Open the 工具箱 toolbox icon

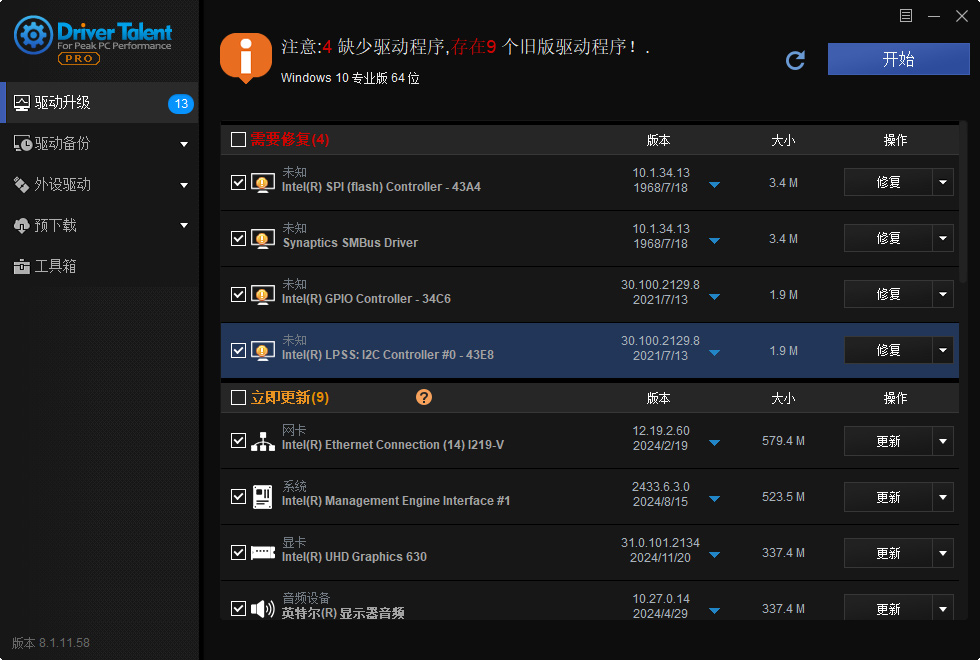(22, 266)
